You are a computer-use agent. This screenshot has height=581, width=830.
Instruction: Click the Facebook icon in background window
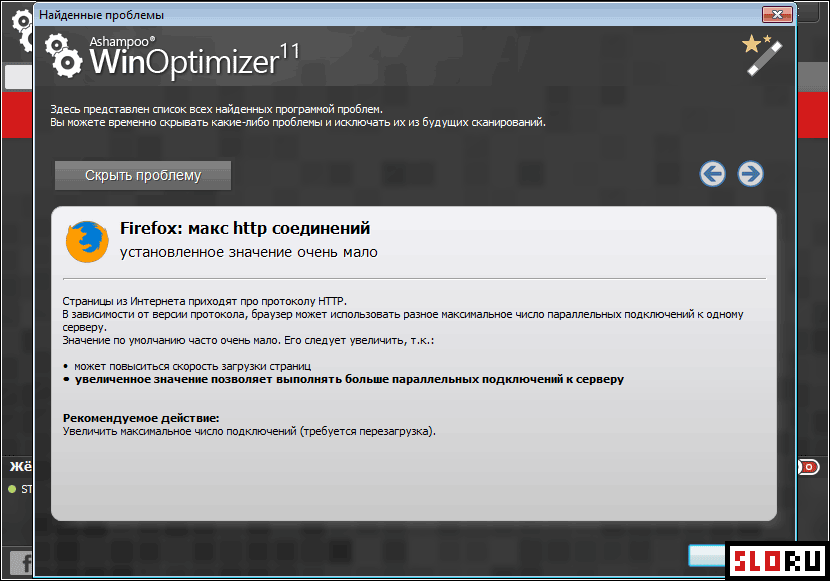tap(21, 562)
